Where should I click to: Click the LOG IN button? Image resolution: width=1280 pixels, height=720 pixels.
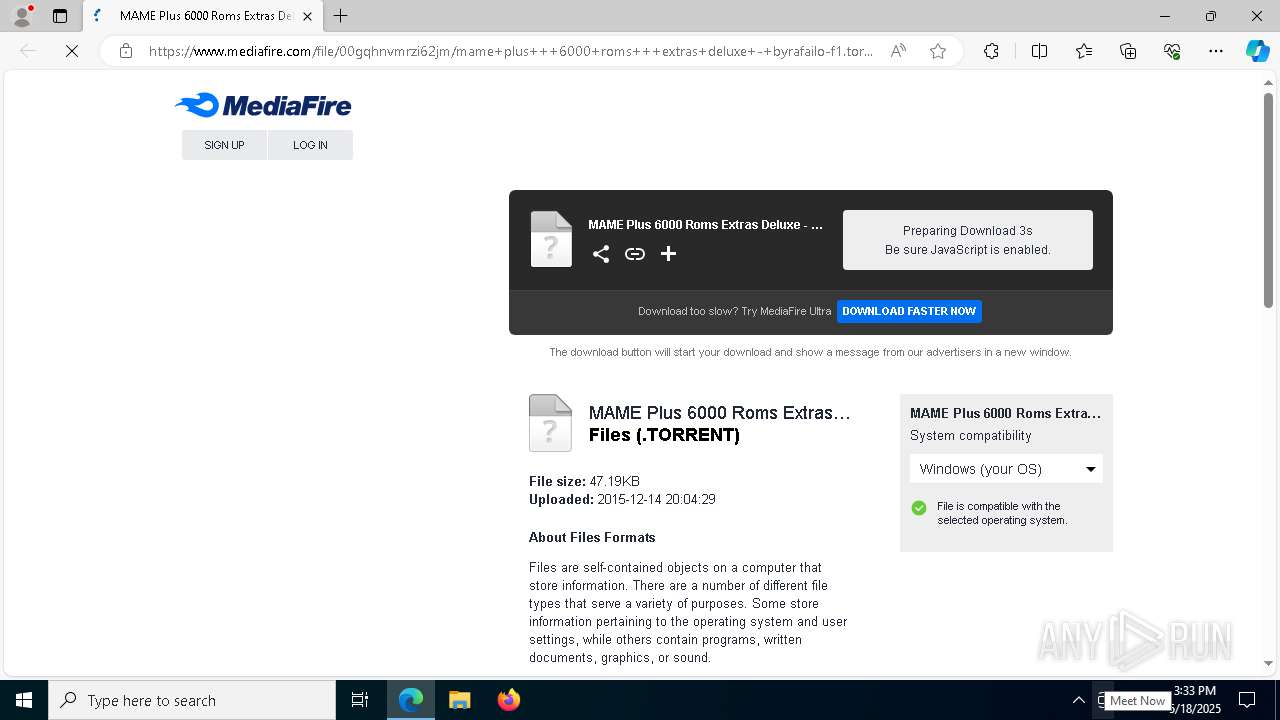point(310,145)
